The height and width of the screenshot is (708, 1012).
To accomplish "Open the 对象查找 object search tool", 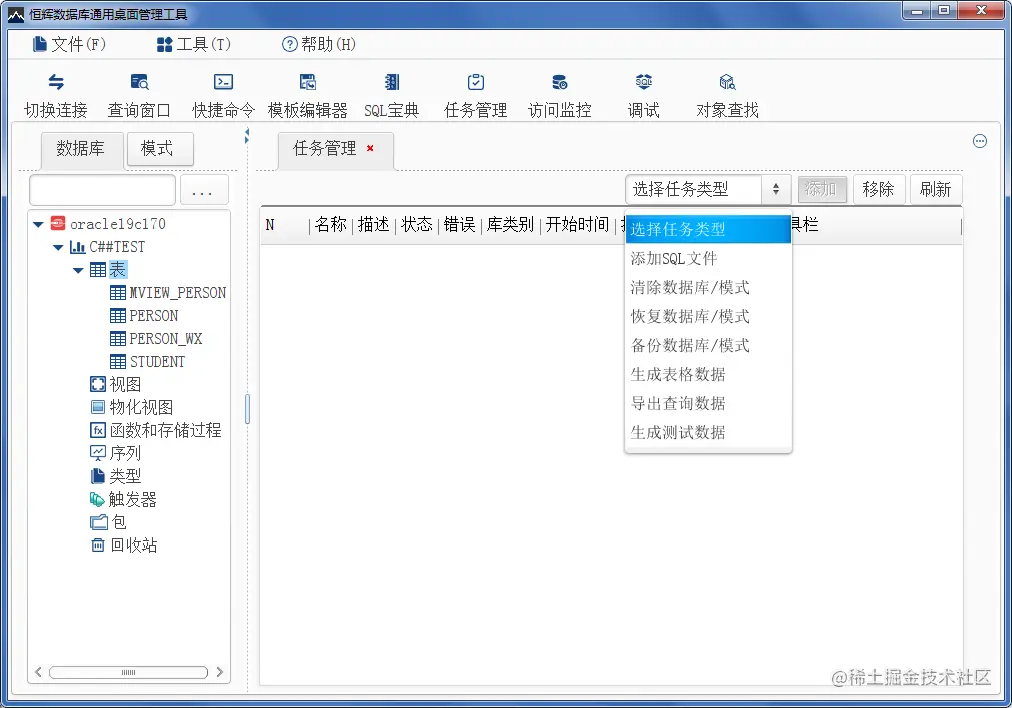I will [x=727, y=82].
